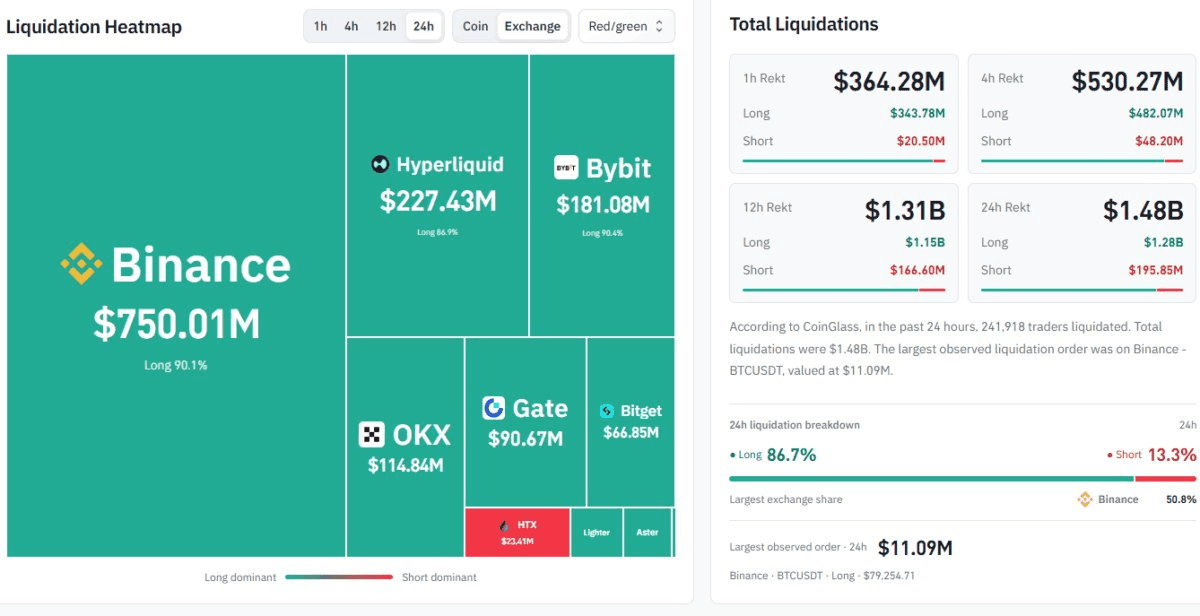Click the Gate $90.67M value
The image size is (1200, 616).
click(525, 438)
